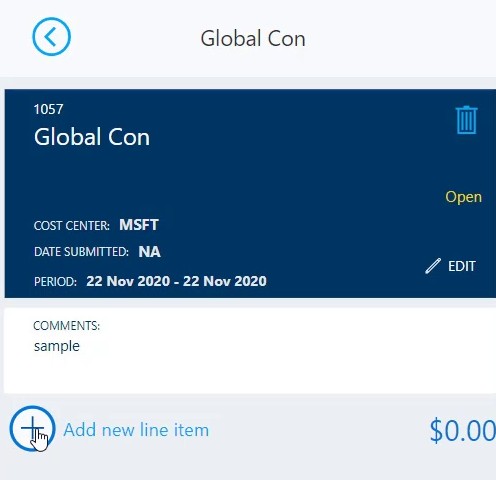Click the PERIOD label

pos(55,282)
